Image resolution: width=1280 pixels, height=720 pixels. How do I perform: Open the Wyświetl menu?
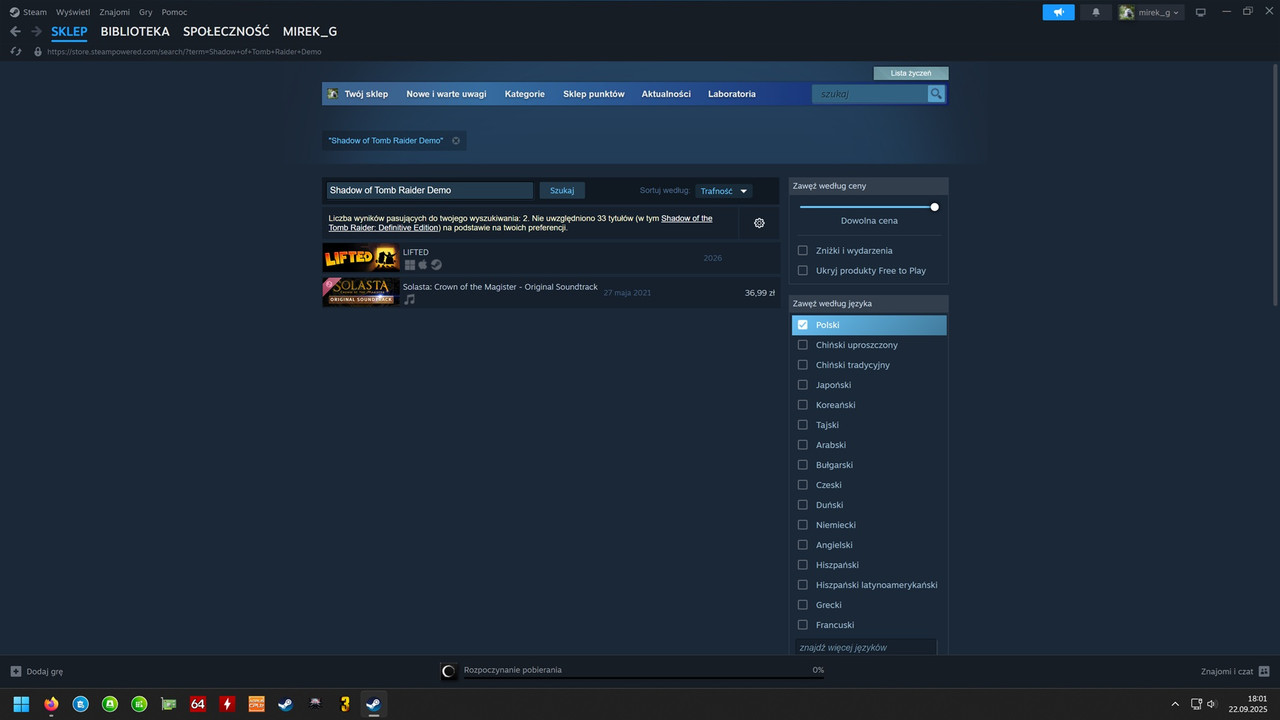click(72, 12)
